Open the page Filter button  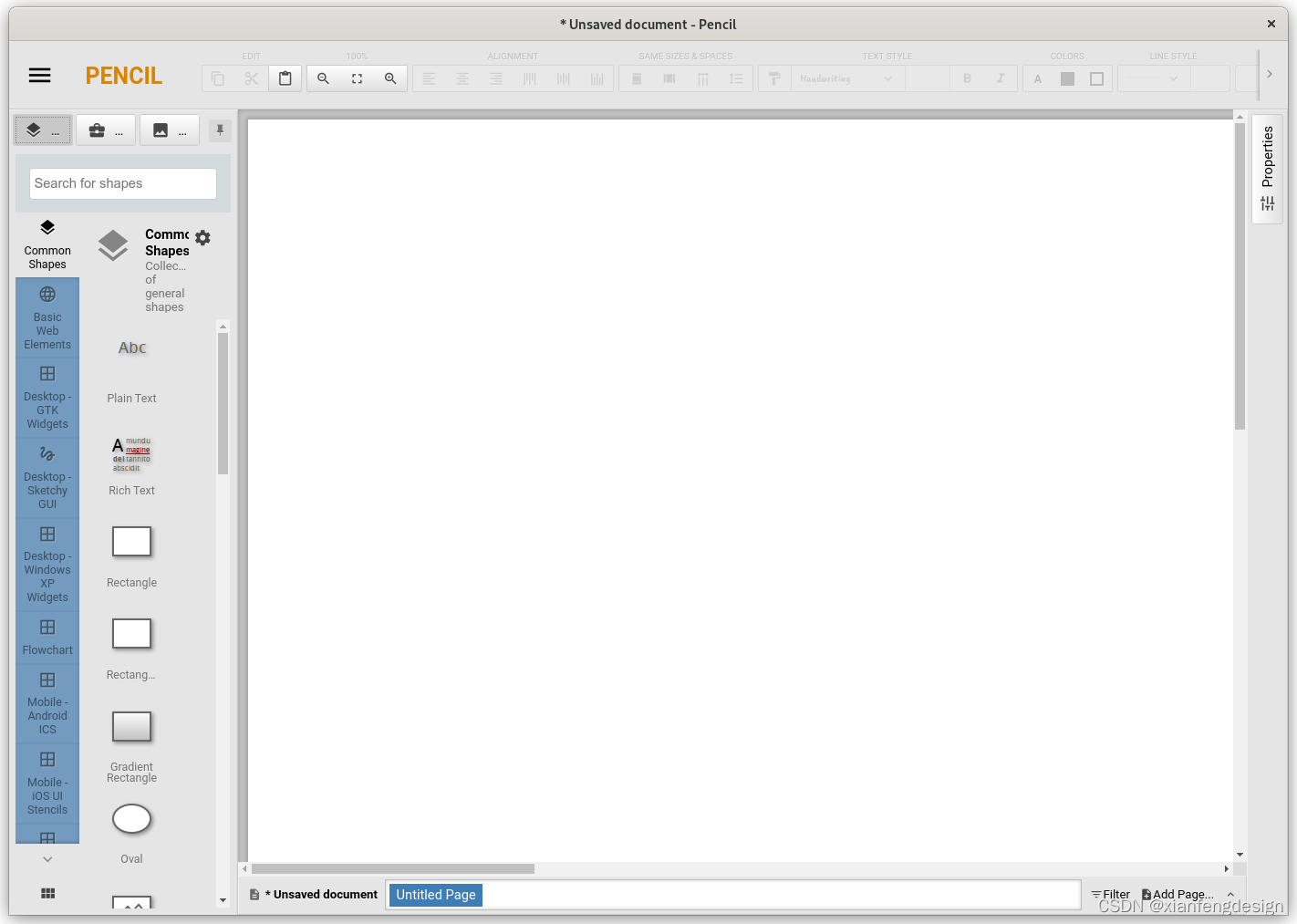point(1110,895)
